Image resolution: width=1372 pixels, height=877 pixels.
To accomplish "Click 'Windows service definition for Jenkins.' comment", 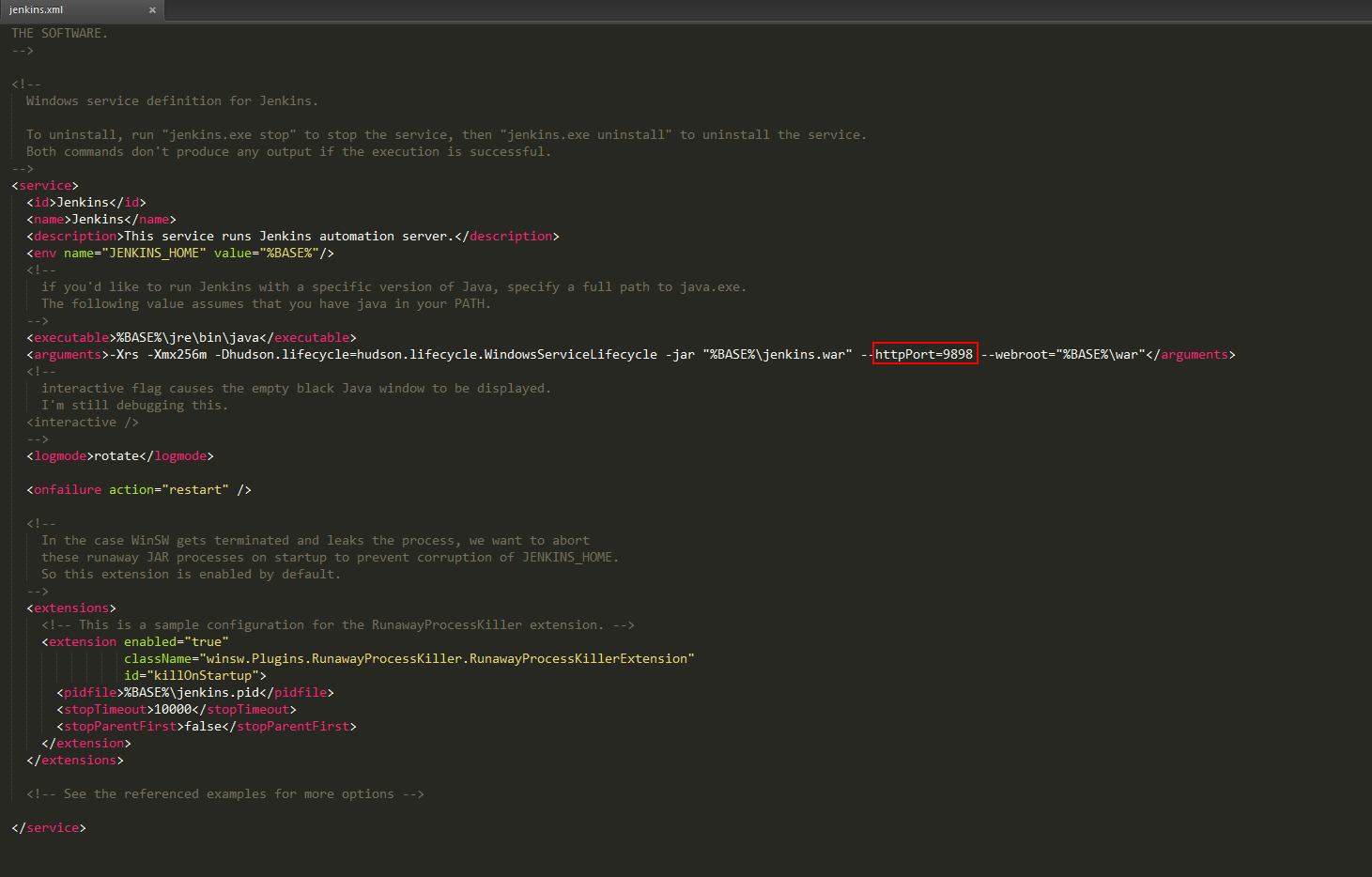I will click(x=172, y=100).
